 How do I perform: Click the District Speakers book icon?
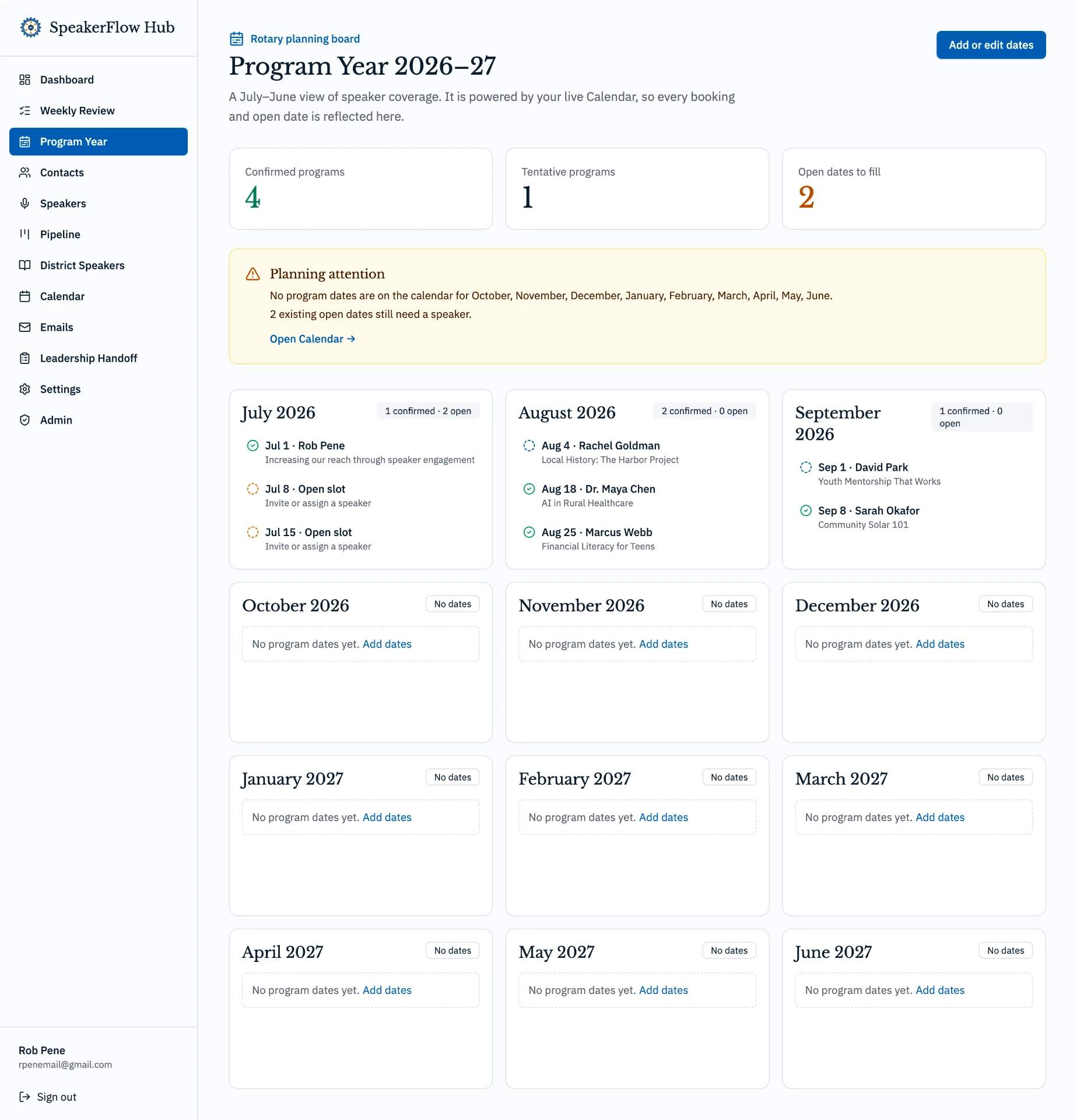pyautogui.click(x=24, y=265)
